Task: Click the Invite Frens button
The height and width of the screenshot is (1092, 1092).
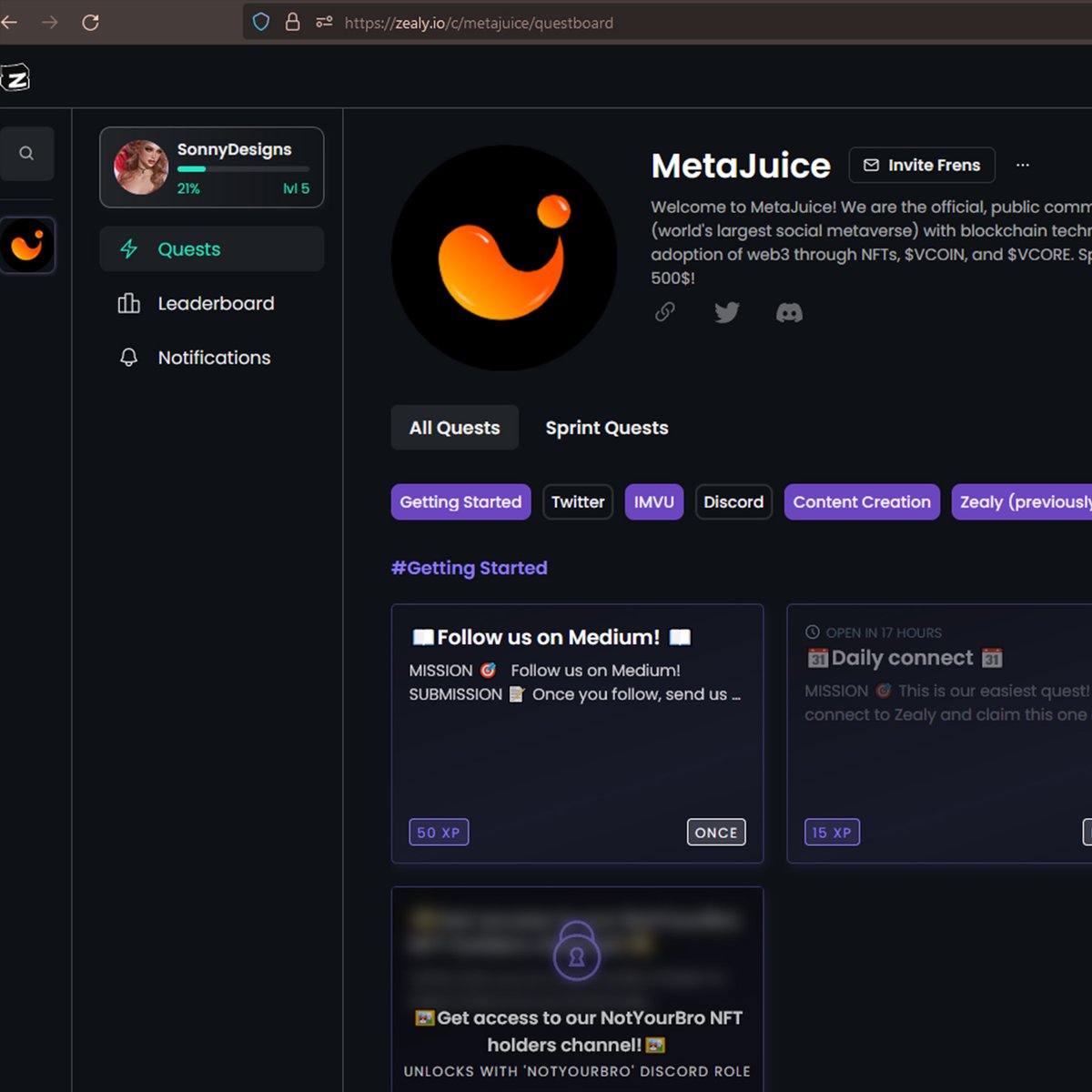Action: 922,165
